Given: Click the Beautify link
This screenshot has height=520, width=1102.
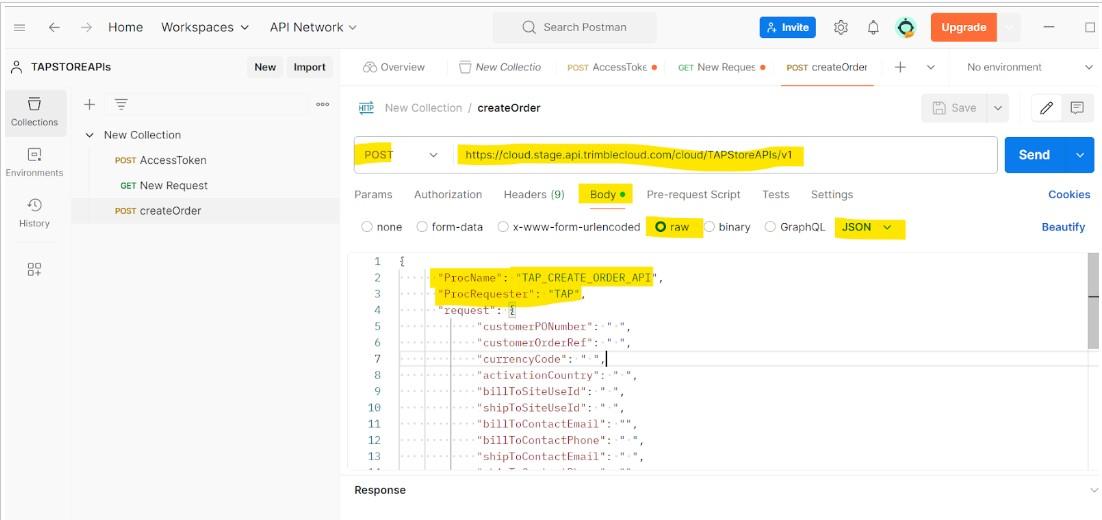Looking at the screenshot, I should click(x=1063, y=227).
